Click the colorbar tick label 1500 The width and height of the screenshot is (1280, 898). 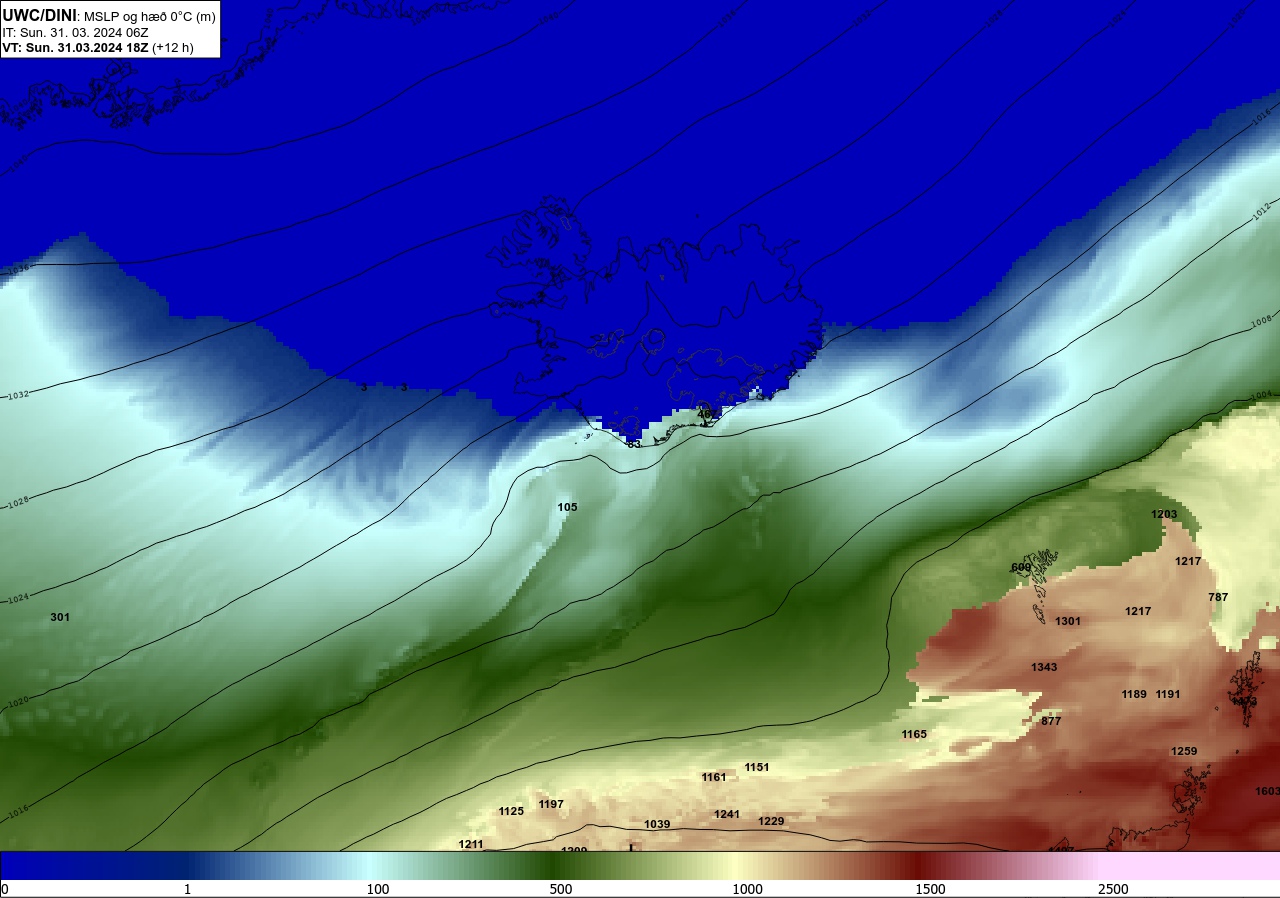point(931,889)
